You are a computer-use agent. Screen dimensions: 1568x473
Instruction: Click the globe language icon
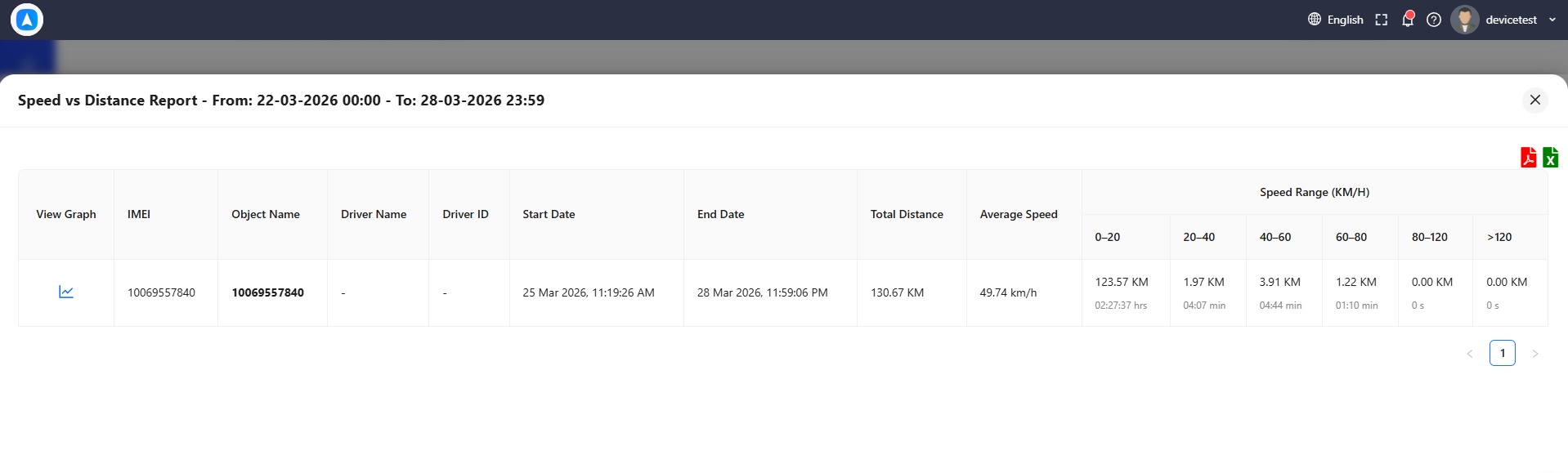pyautogui.click(x=1315, y=19)
